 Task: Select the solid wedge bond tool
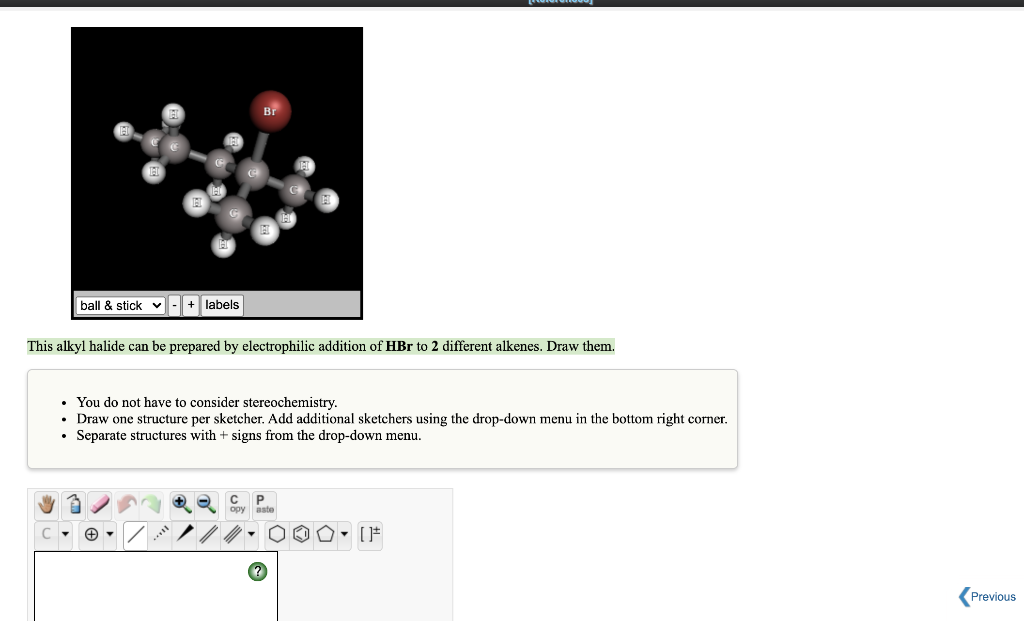click(185, 534)
